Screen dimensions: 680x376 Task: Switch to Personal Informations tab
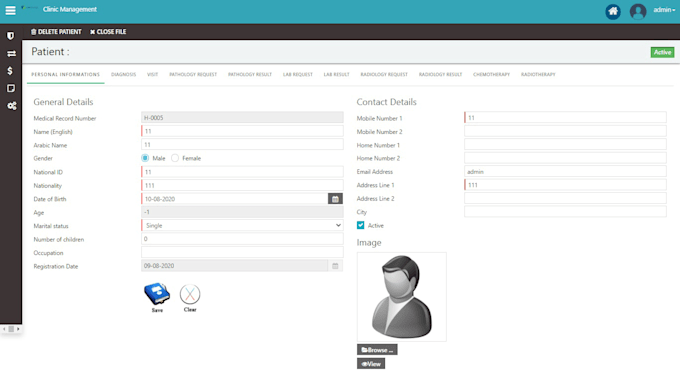coord(65,75)
